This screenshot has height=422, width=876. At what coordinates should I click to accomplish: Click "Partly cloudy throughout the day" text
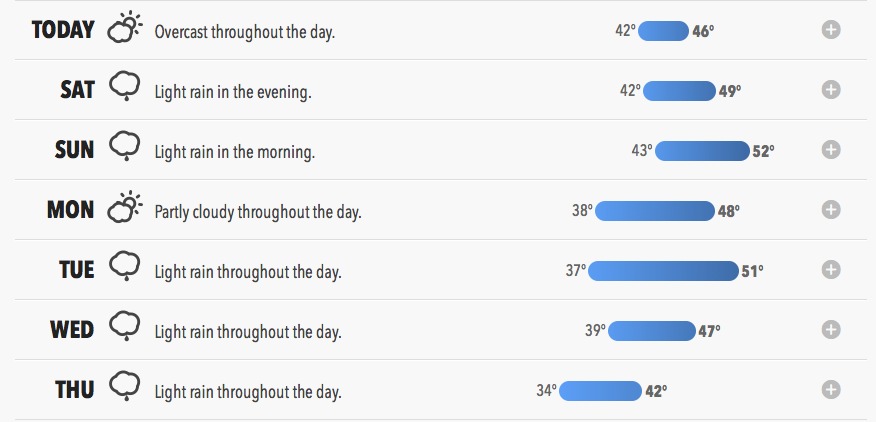(257, 212)
